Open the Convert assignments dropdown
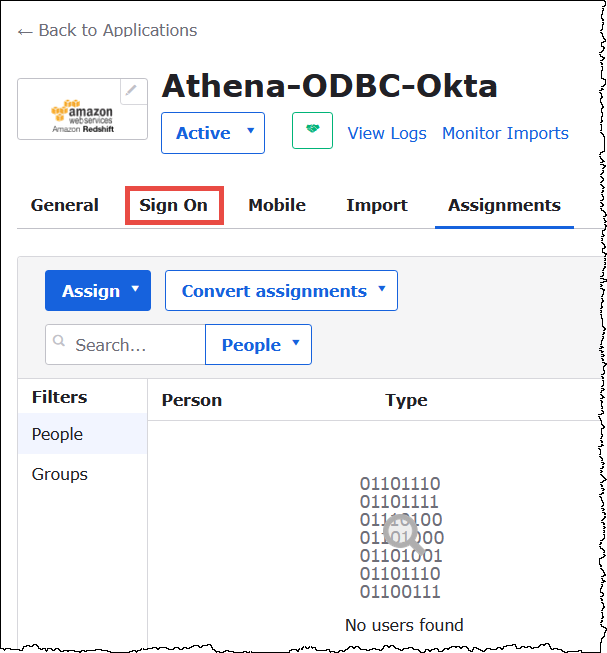The image size is (607, 653). [x=281, y=291]
